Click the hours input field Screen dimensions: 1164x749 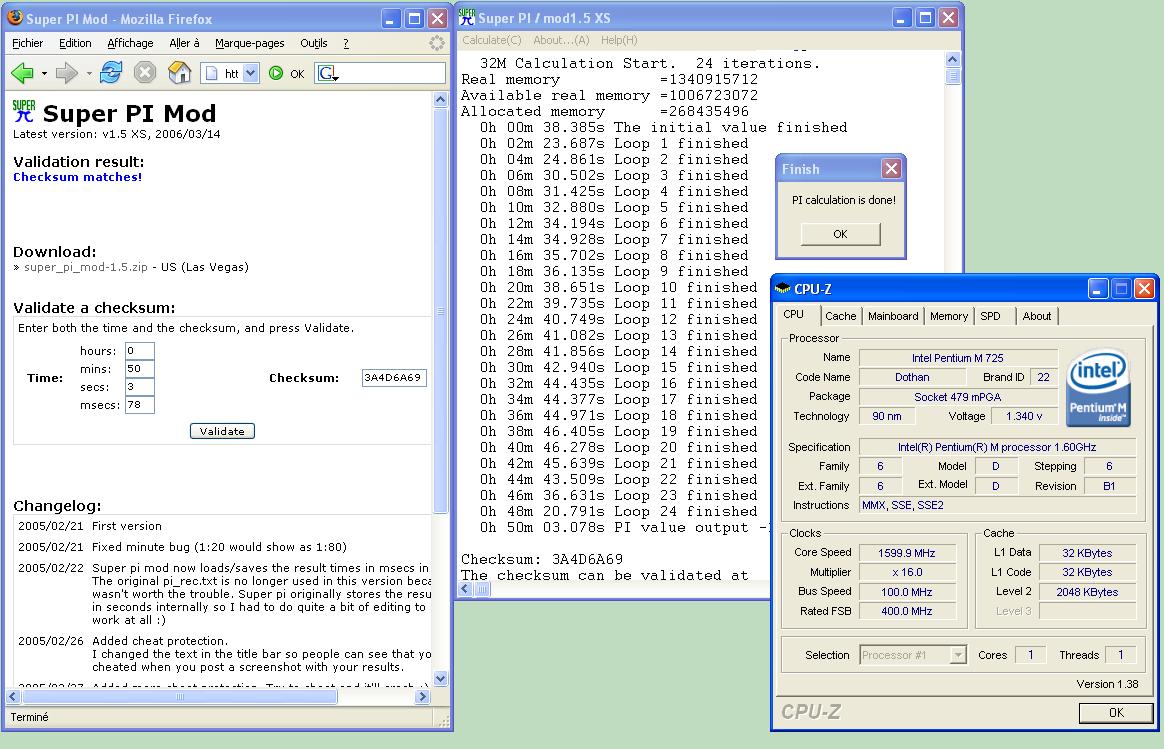pyautogui.click(x=140, y=351)
